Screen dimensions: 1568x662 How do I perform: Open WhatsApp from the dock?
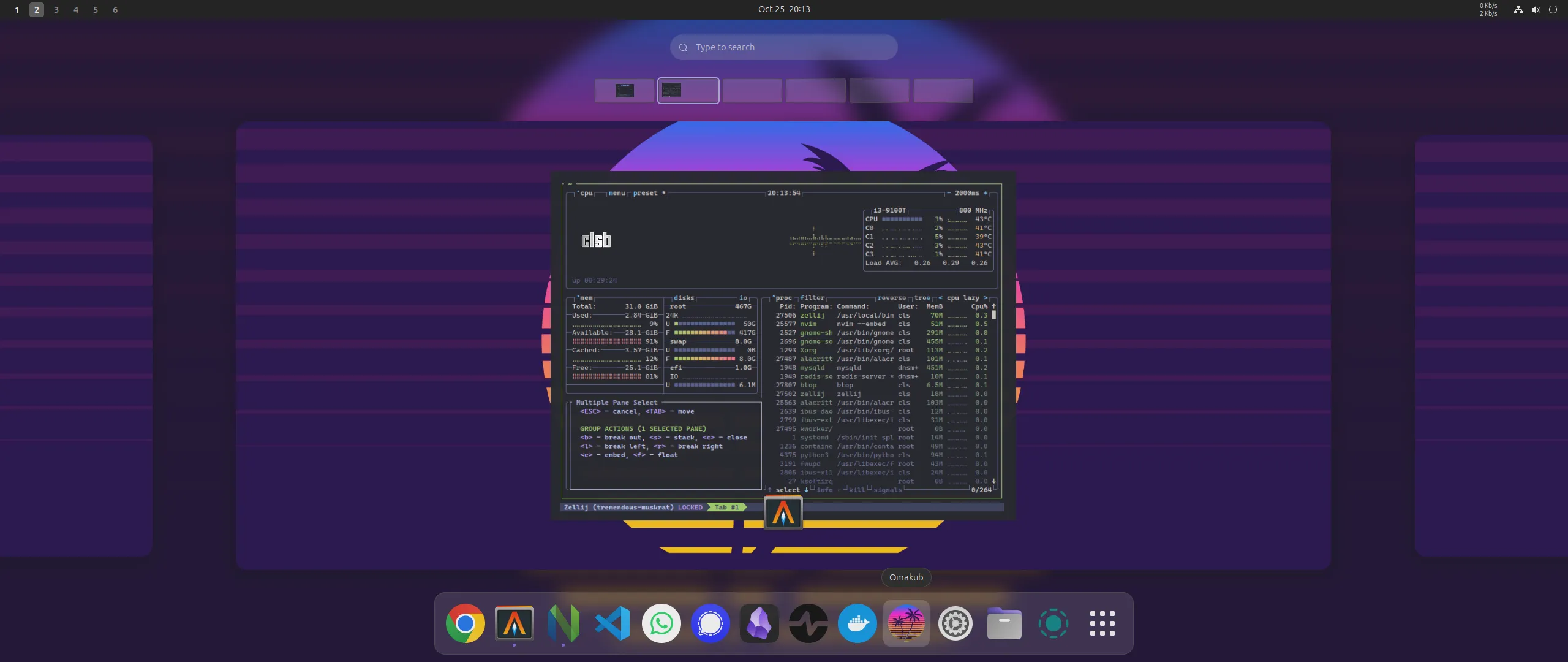(x=661, y=623)
